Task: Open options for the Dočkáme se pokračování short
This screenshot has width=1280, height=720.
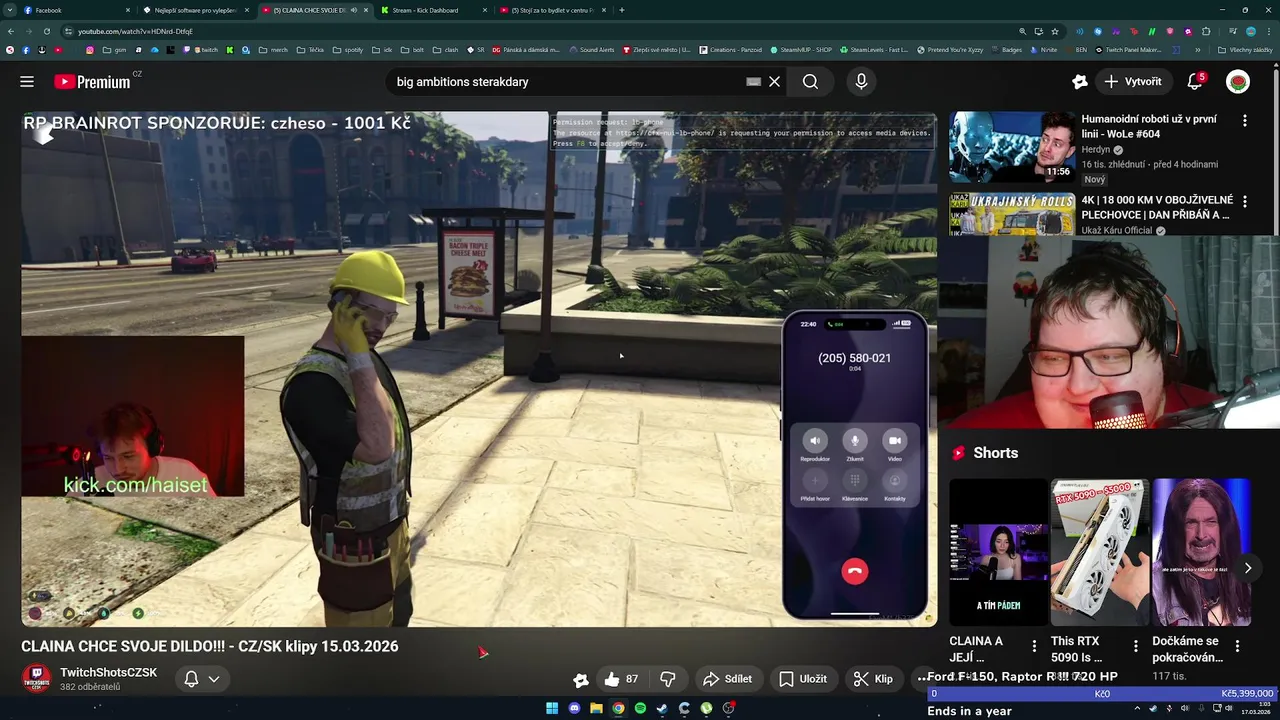Action: point(1237,646)
